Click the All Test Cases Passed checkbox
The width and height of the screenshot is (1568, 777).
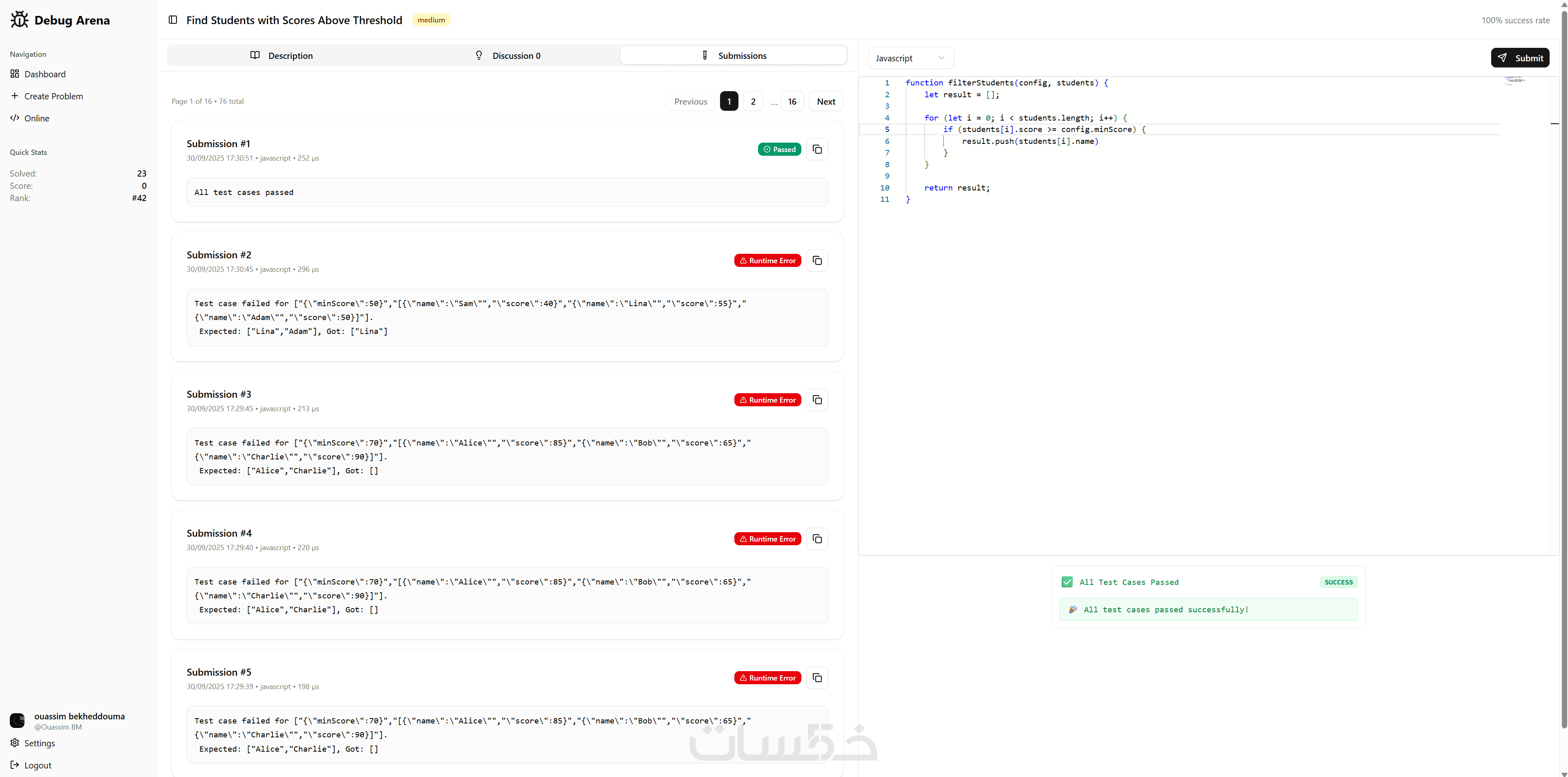point(1067,582)
